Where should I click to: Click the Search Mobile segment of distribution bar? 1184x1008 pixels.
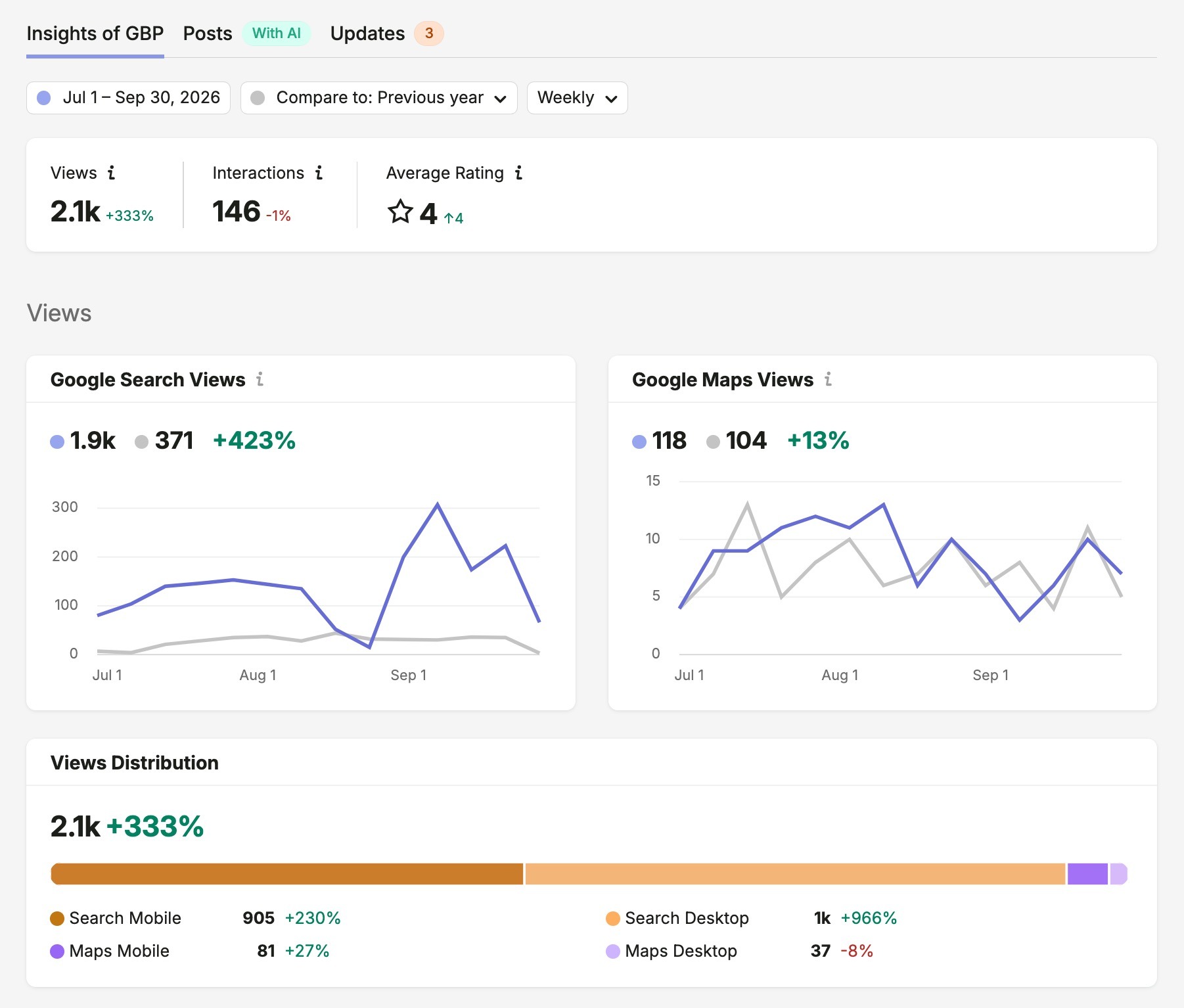287,874
